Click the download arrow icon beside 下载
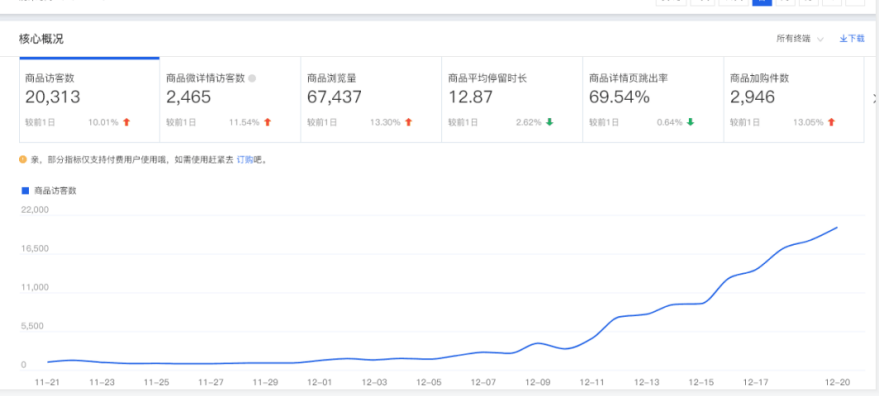 pyautogui.click(x=843, y=39)
